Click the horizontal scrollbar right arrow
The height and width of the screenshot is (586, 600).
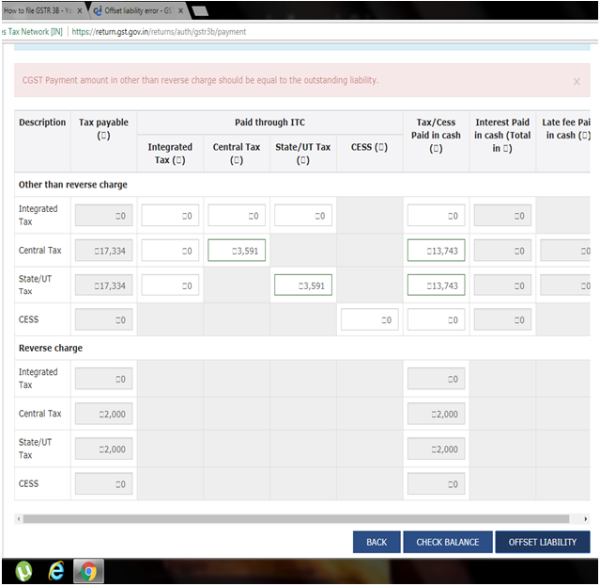coord(585,519)
